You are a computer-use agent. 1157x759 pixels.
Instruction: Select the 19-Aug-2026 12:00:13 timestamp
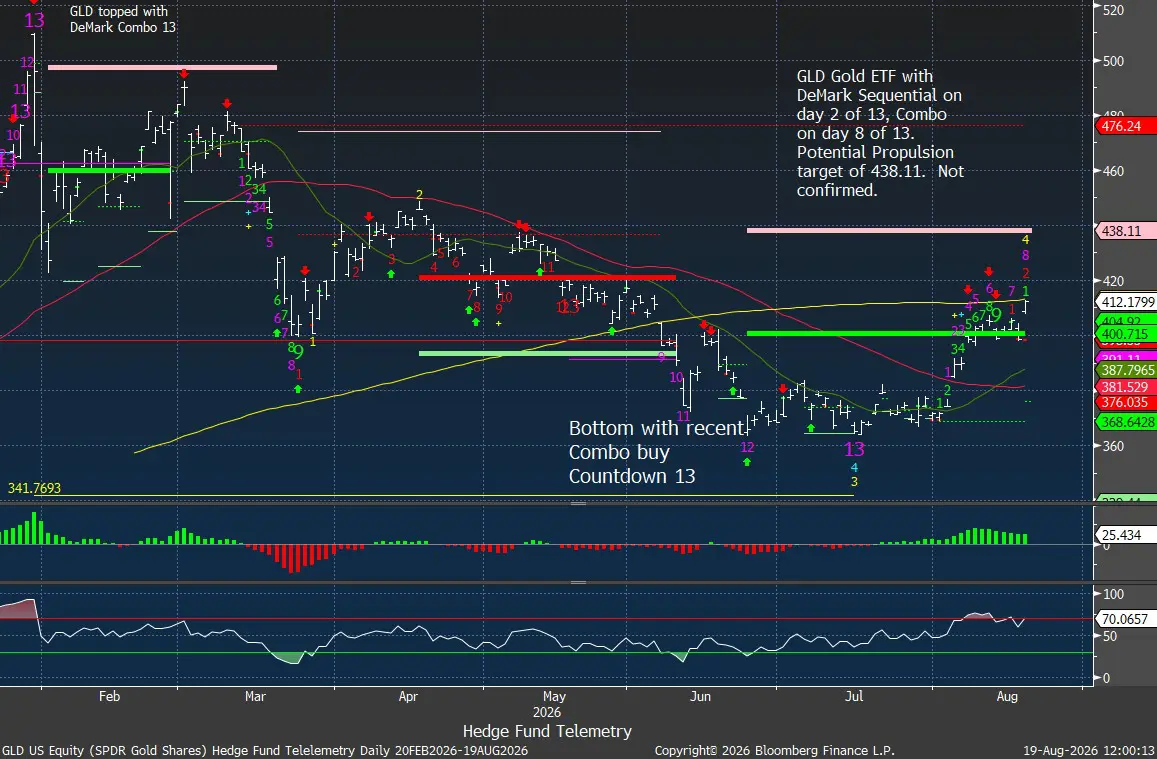click(x=1088, y=751)
